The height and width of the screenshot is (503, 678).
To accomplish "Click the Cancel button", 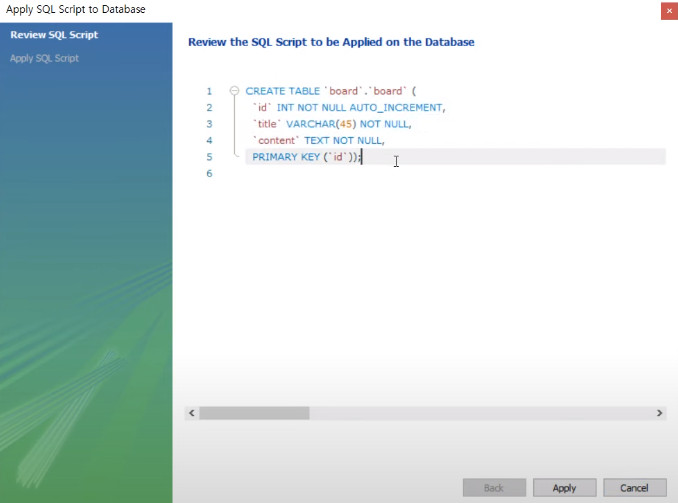I will 634,488.
